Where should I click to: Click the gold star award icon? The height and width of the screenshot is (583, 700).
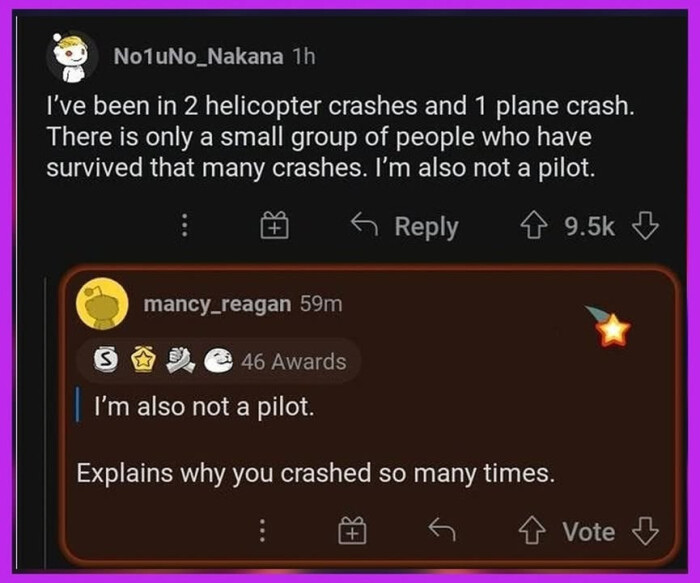(143, 359)
